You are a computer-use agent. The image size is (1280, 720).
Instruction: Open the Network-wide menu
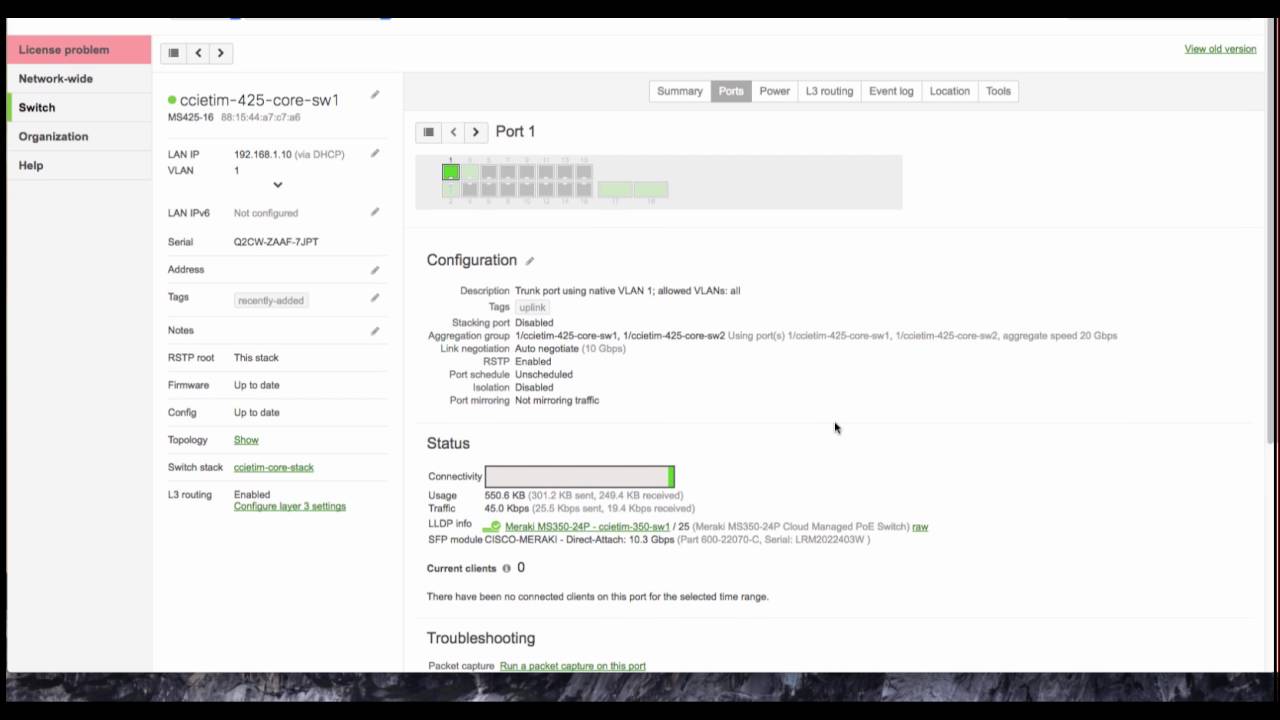[x=79, y=79]
